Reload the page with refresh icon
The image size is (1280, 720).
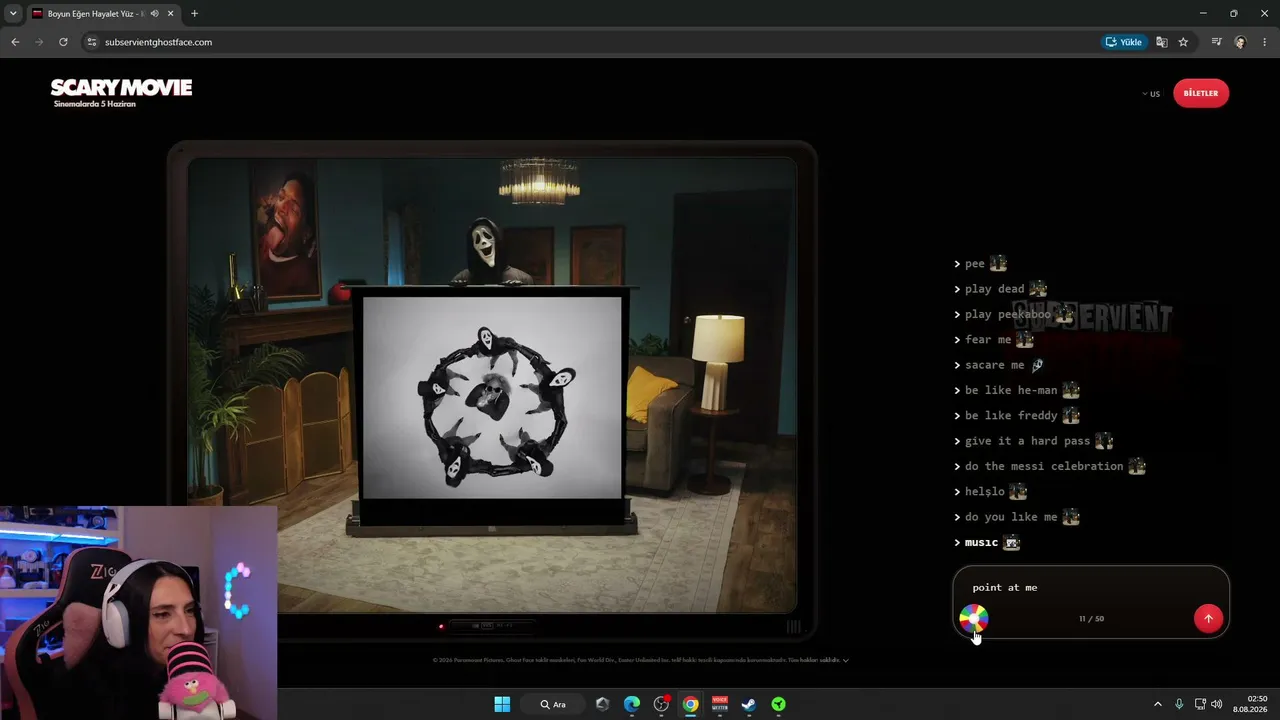[x=63, y=42]
